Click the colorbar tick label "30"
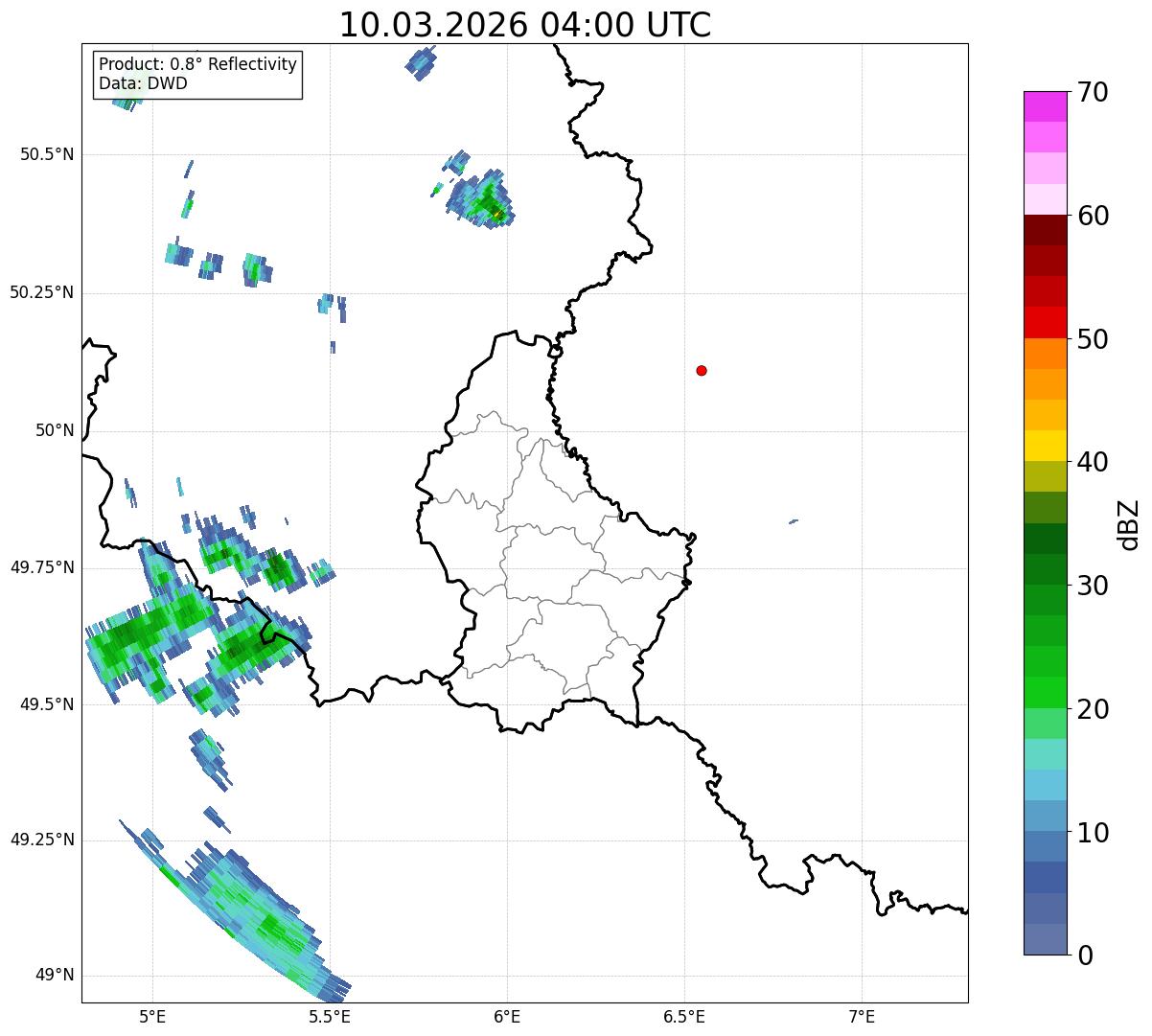 (x=1092, y=586)
